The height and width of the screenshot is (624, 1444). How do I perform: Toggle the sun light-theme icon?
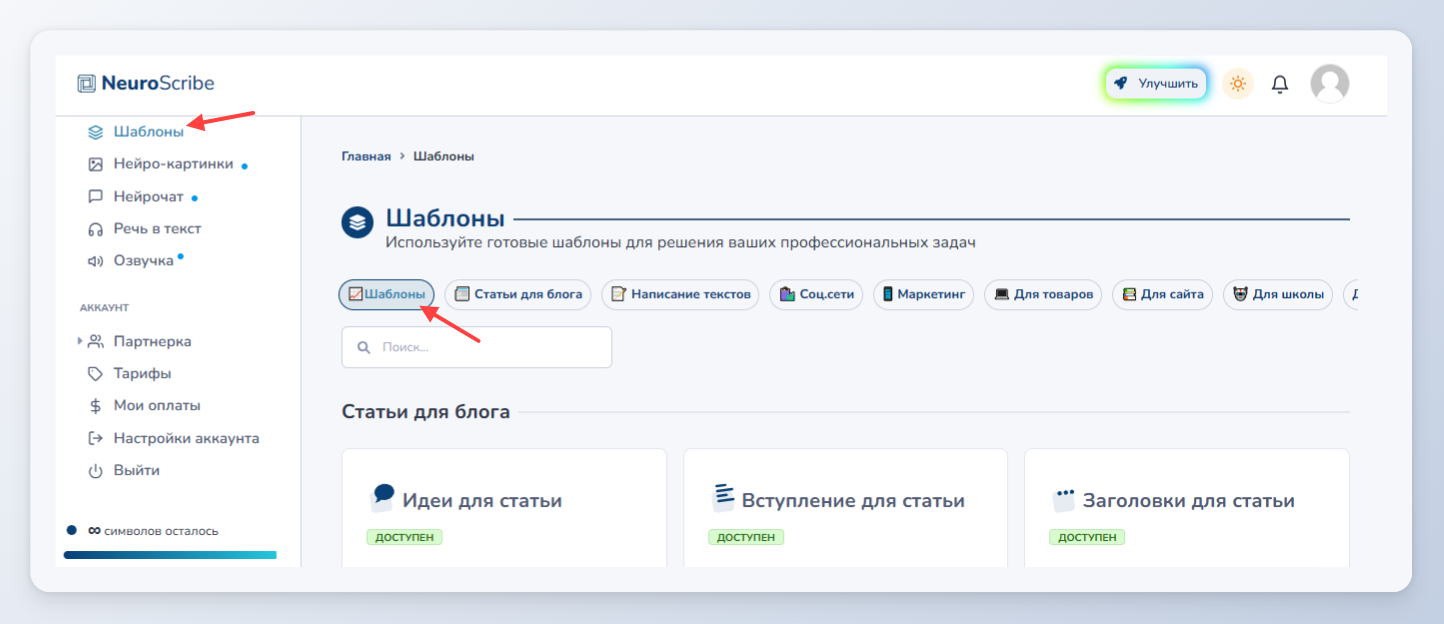point(1238,84)
